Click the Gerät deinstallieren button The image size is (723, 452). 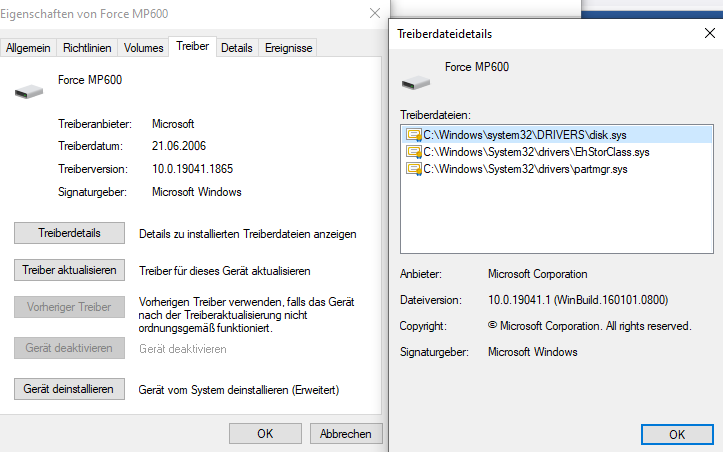click(x=69, y=389)
